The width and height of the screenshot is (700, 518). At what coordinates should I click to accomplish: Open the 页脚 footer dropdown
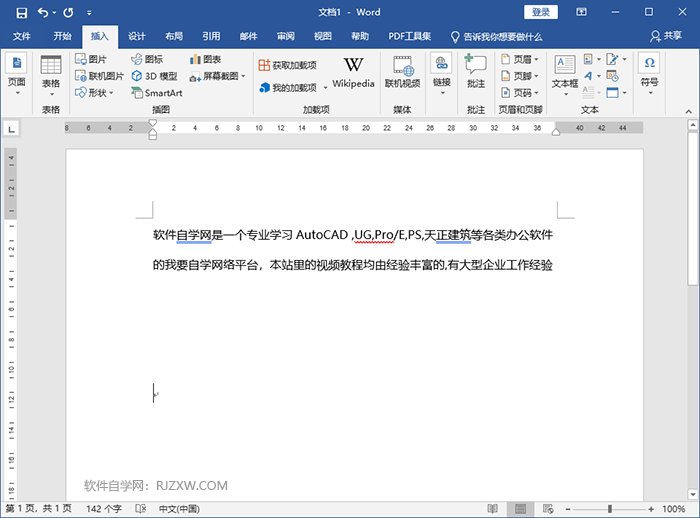[520, 76]
